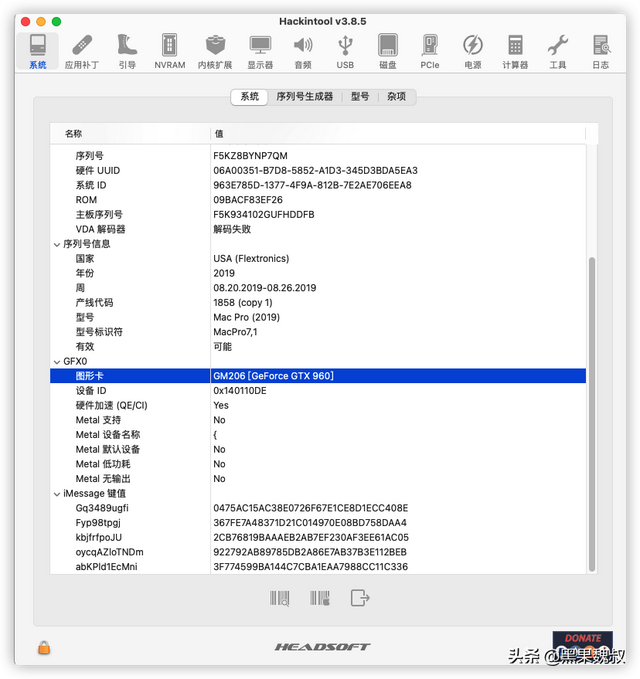Select the 设备 ID row

coord(318,391)
